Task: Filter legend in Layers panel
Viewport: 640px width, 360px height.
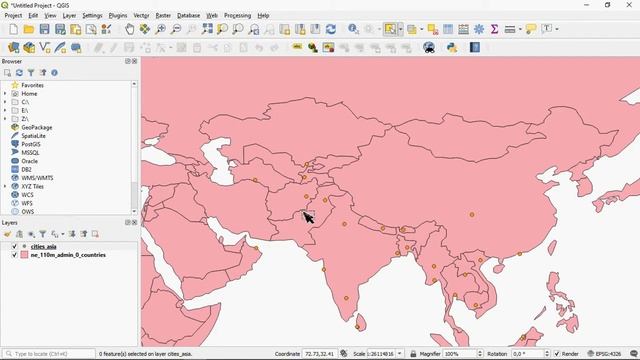Action: [x=42, y=234]
